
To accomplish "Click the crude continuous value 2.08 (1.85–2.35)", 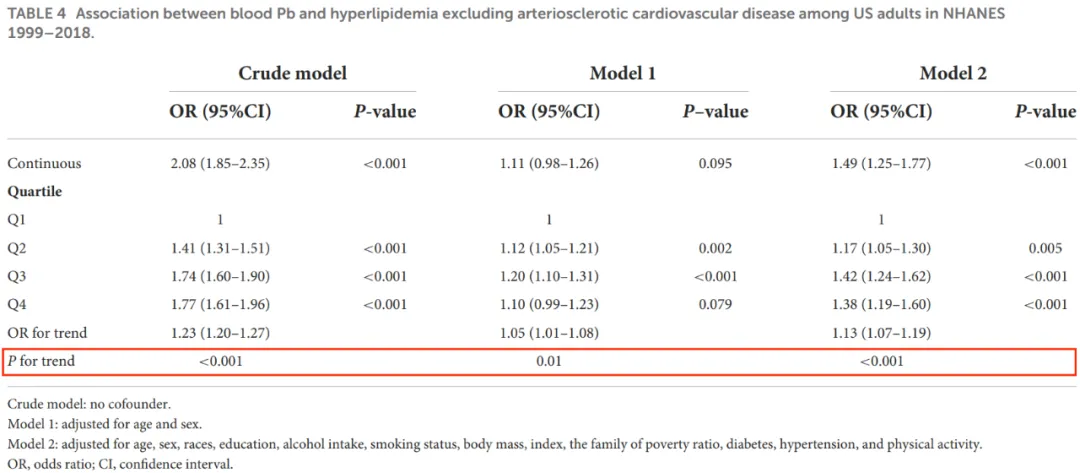I will pyautogui.click(x=220, y=164).
